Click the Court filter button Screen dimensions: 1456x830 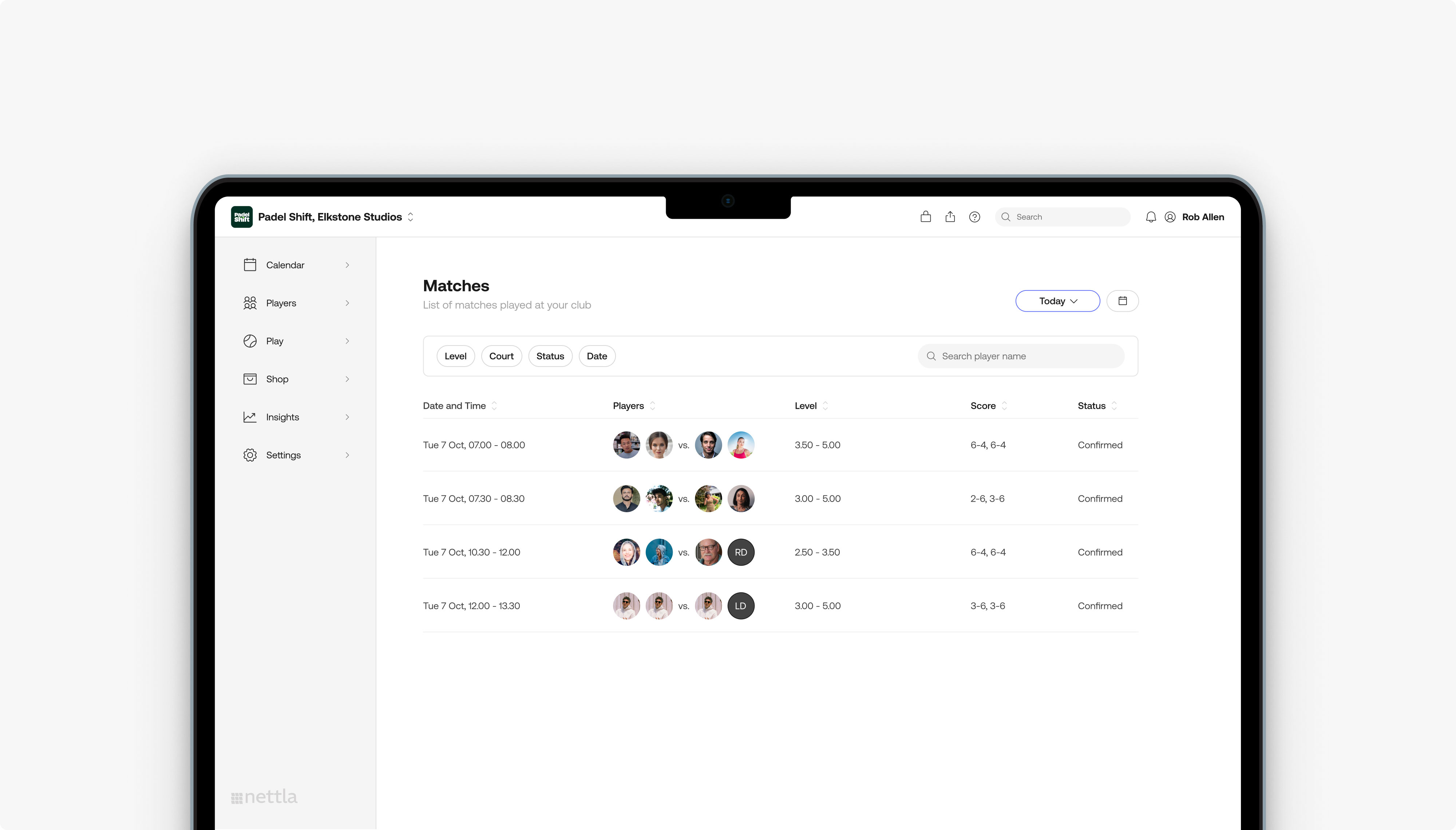(x=501, y=356)
